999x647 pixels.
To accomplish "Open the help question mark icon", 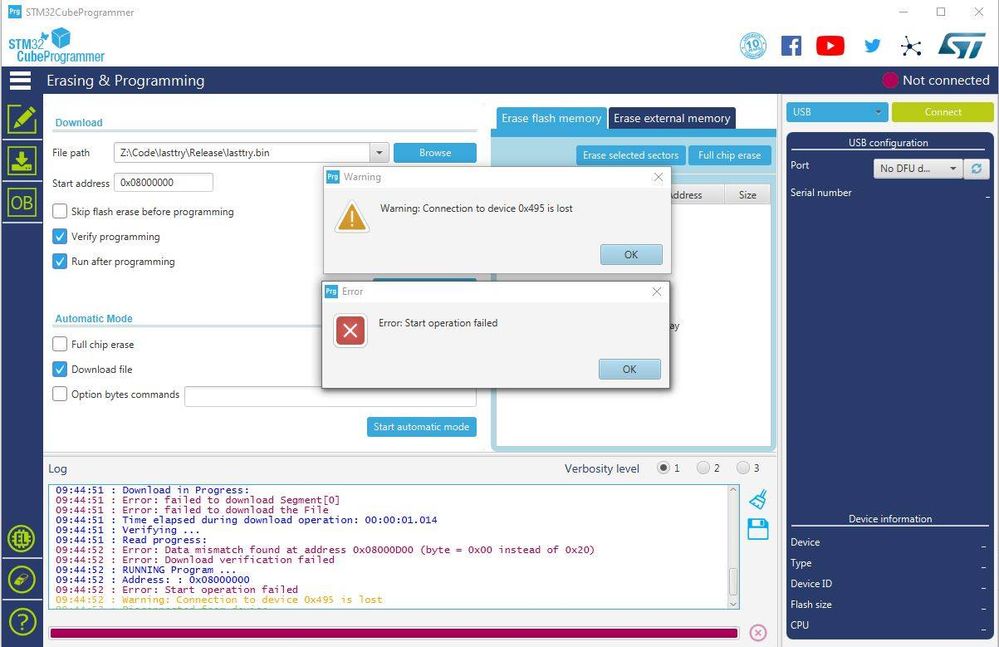I will tap(22, 622).
